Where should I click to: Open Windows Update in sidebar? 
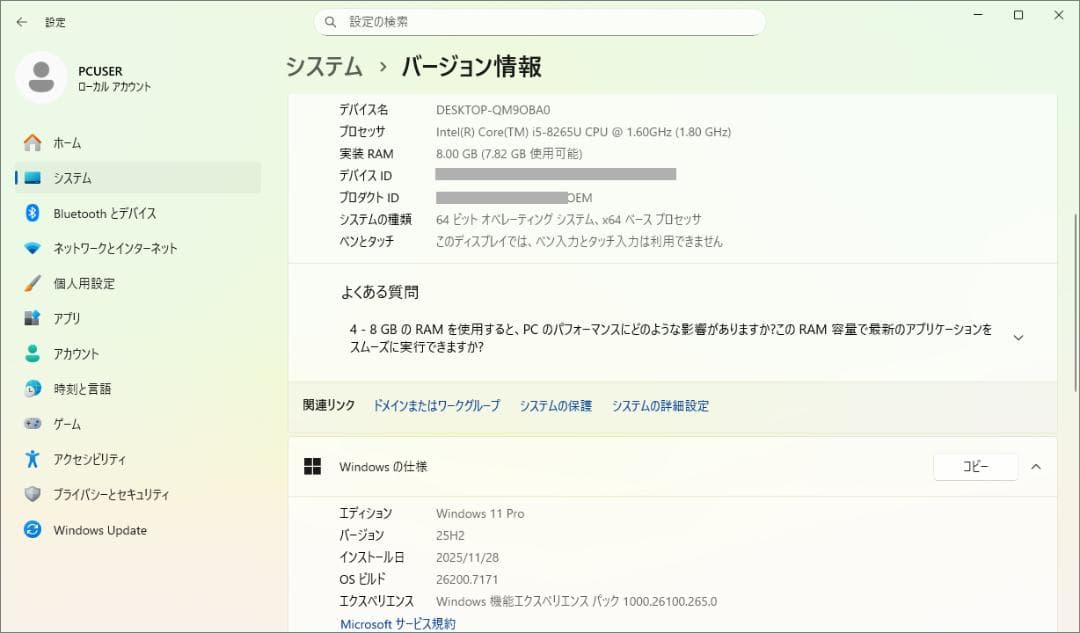pyautogui.click(x=100, y=530)
